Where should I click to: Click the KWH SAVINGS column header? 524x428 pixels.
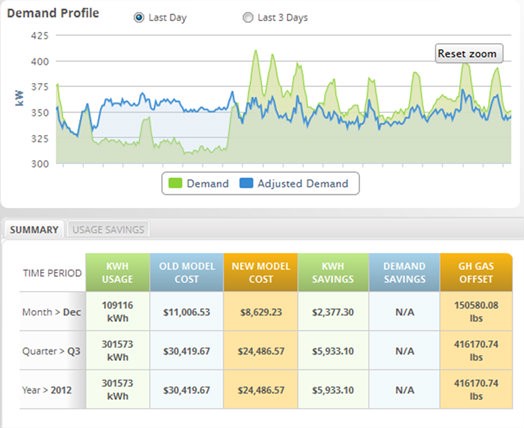point(333,272)
